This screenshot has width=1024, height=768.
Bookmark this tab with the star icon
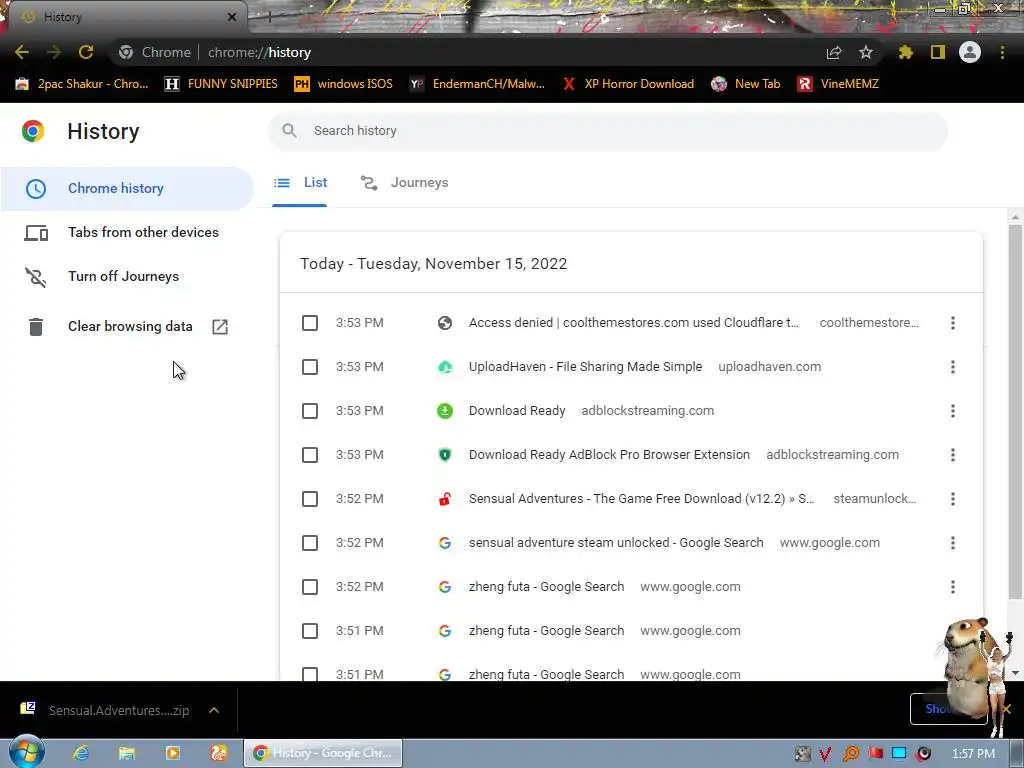[866, 52]
